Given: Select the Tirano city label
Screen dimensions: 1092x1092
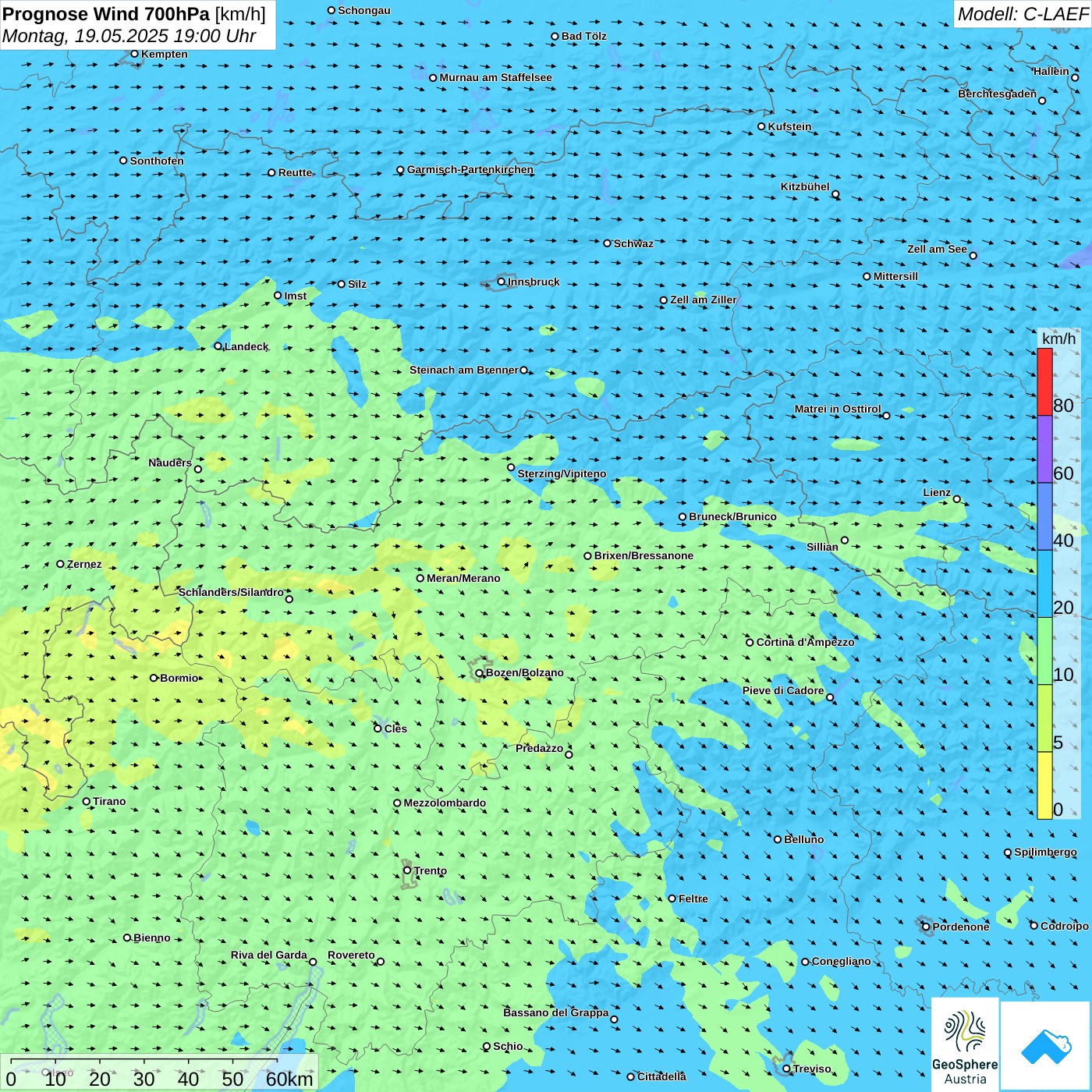Looking at the screenshot, I should (x=109, y=801).
